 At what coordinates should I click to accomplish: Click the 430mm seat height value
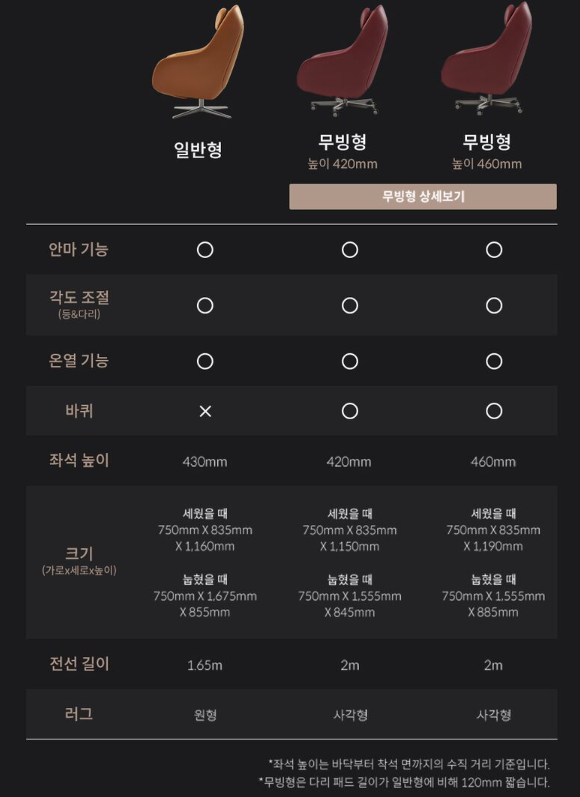coord(205,462)
